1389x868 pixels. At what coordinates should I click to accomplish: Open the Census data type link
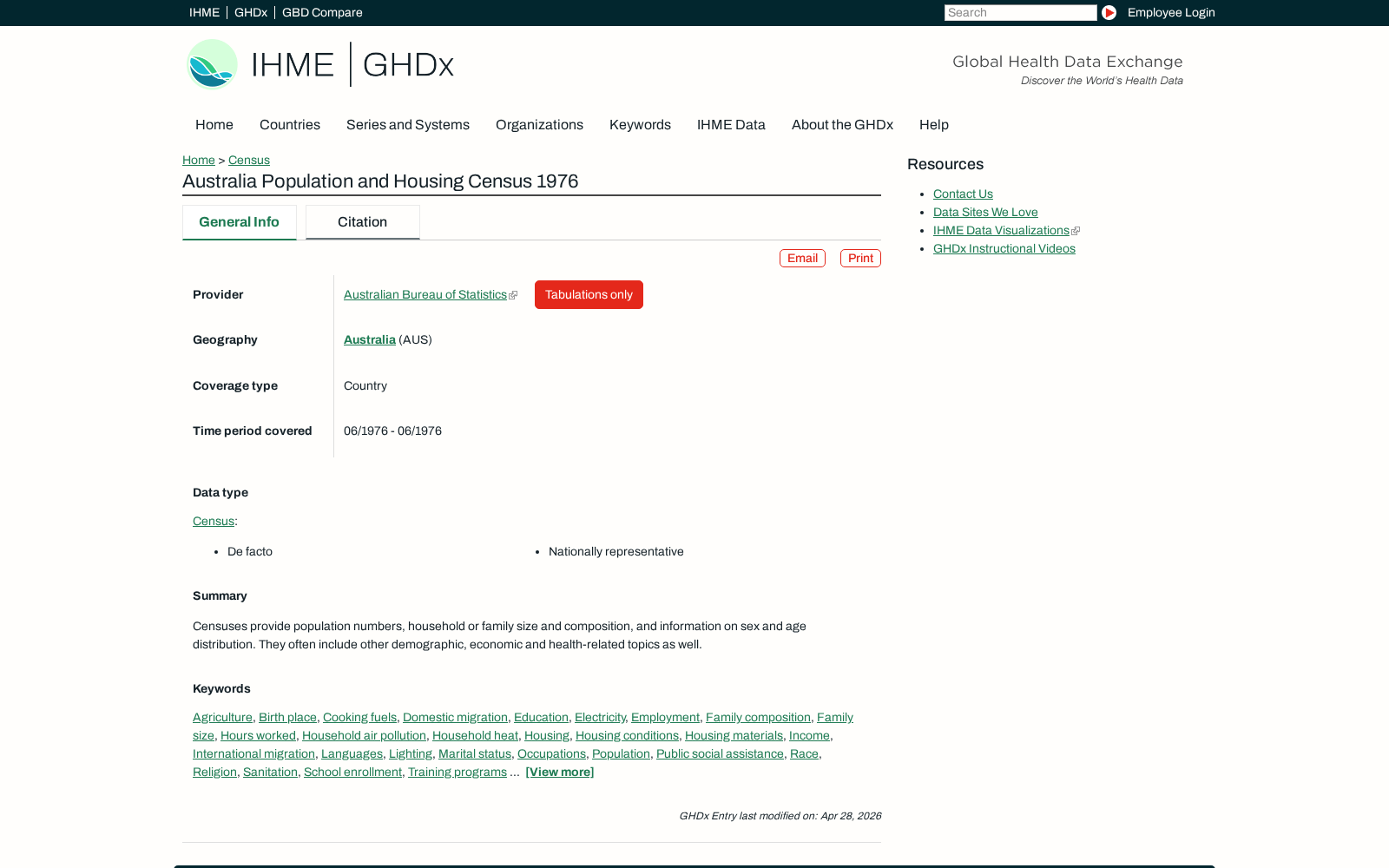click(x=214, y=521)
